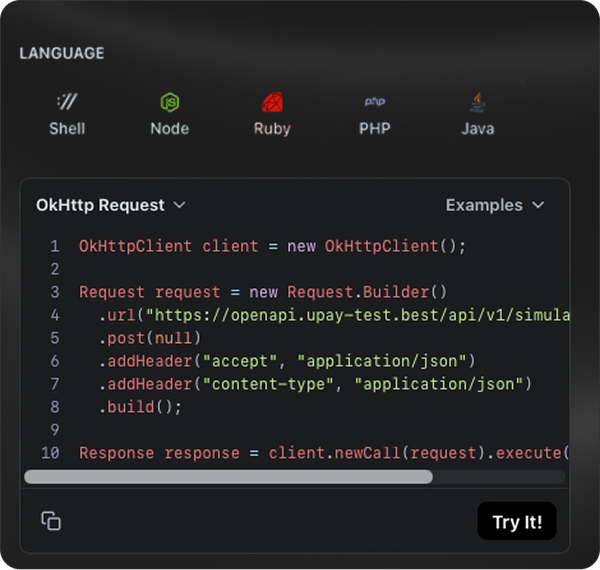Image resolution: width=600 pixels, height=570 pixels.
Task: Expand the Examples dropdown
Action: pos(495,205)
